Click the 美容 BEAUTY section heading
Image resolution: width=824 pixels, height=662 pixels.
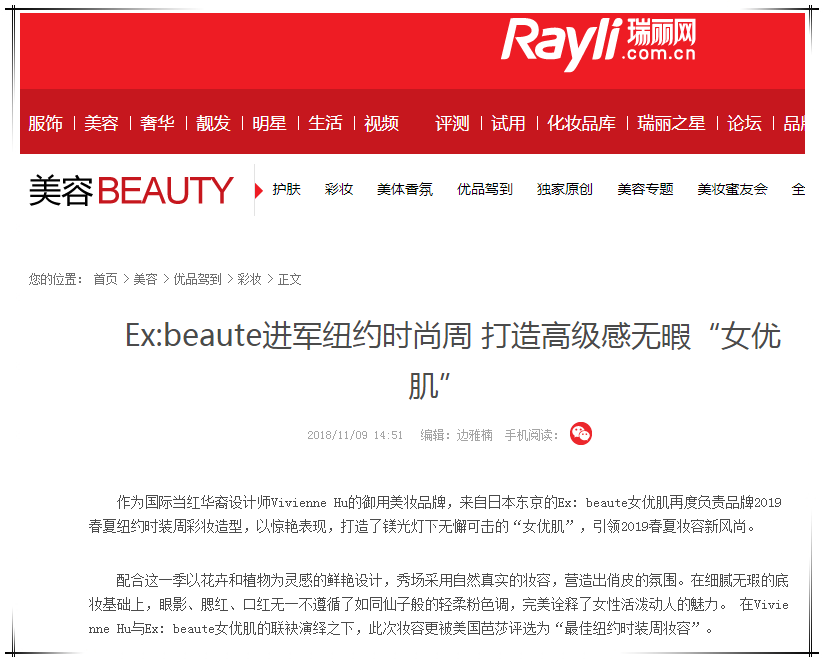(x=131, y=190)
